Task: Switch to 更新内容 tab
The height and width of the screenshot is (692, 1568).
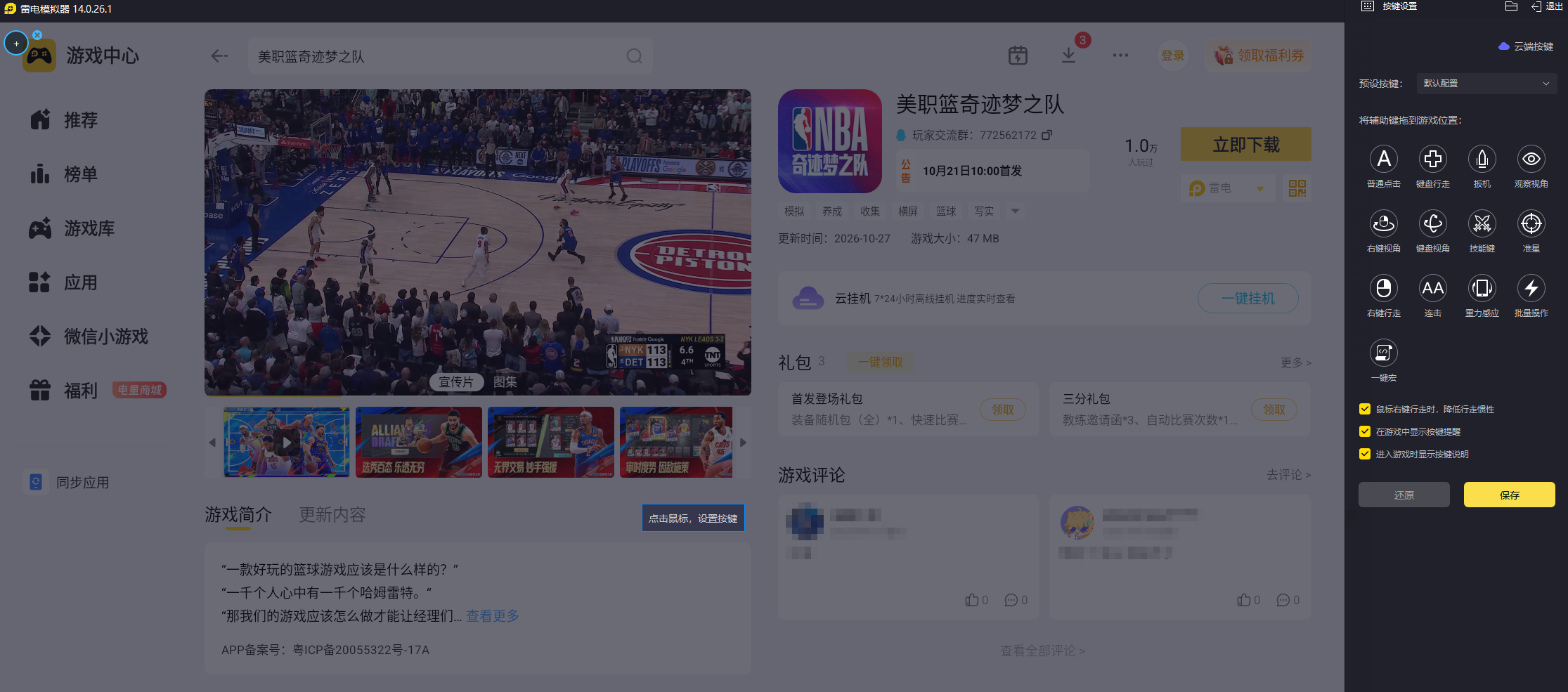Action: tap(332, 515)
